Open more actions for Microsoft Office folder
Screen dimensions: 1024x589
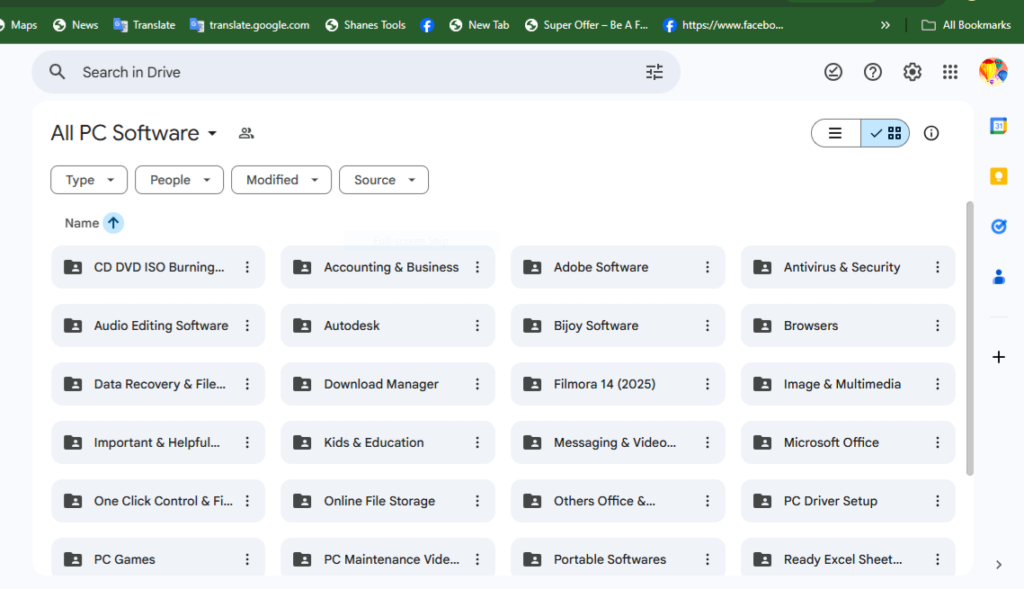click(x=937, y=442)
